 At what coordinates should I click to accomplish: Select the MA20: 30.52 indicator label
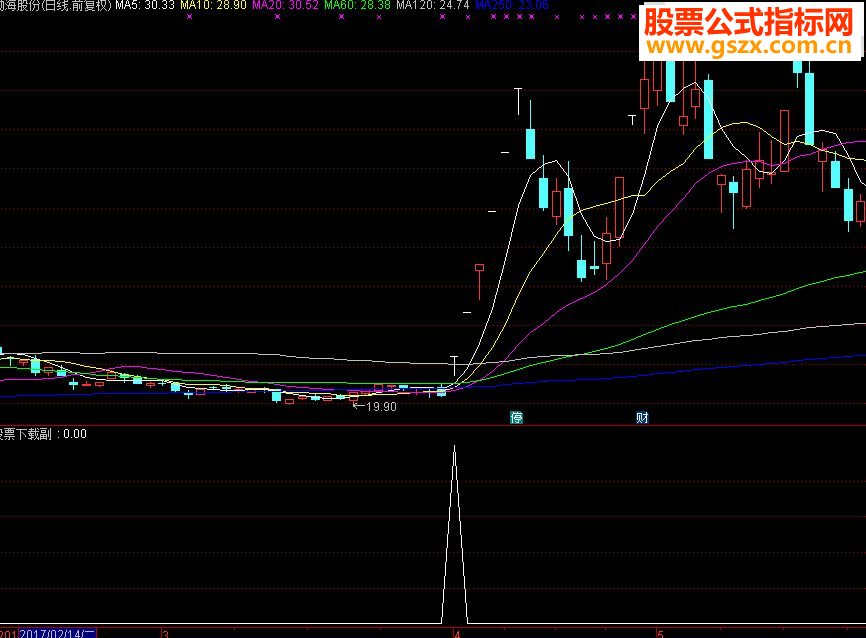(x=286, y=5)
